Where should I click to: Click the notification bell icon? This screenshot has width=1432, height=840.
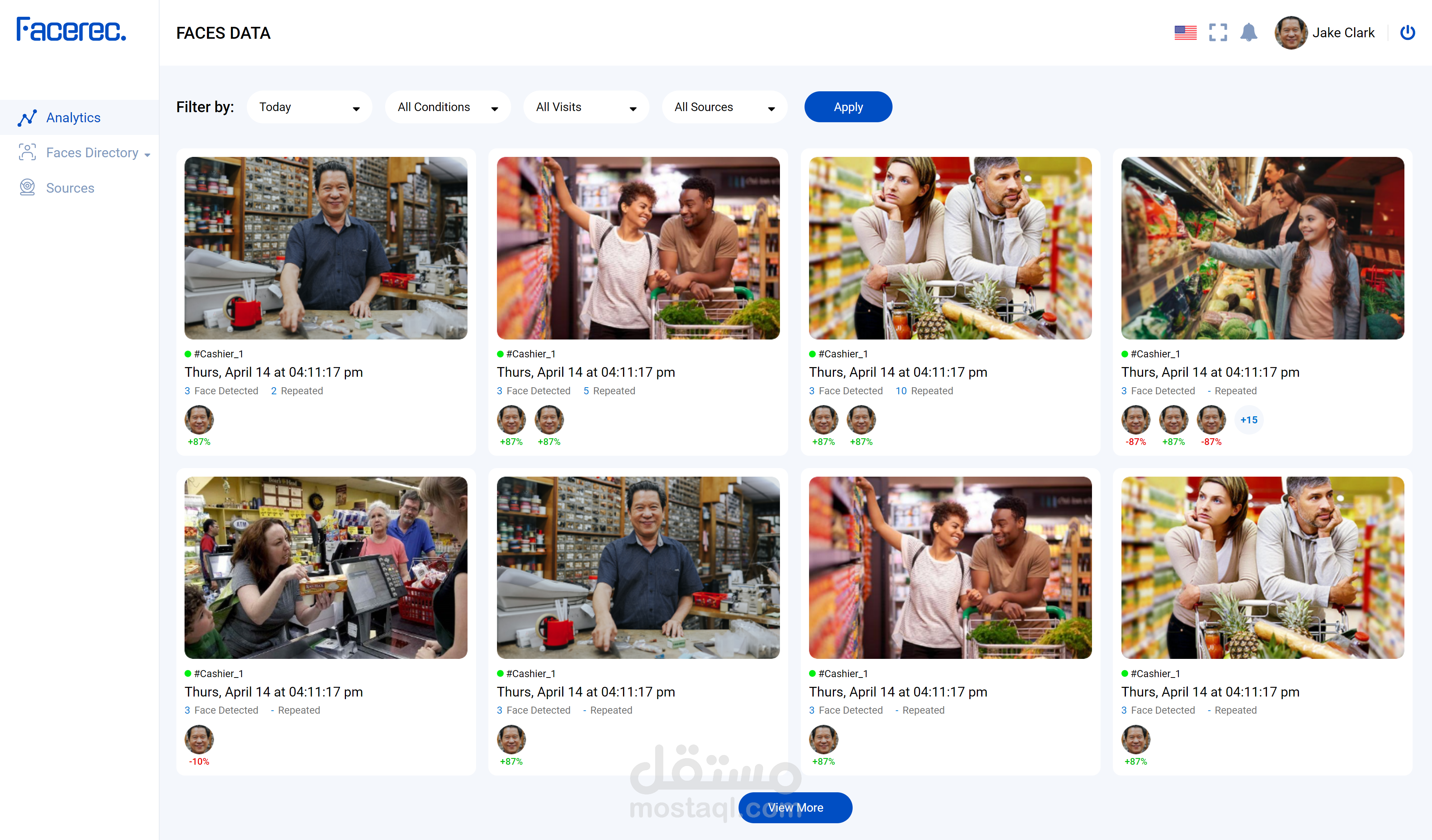pos(1249,32)
